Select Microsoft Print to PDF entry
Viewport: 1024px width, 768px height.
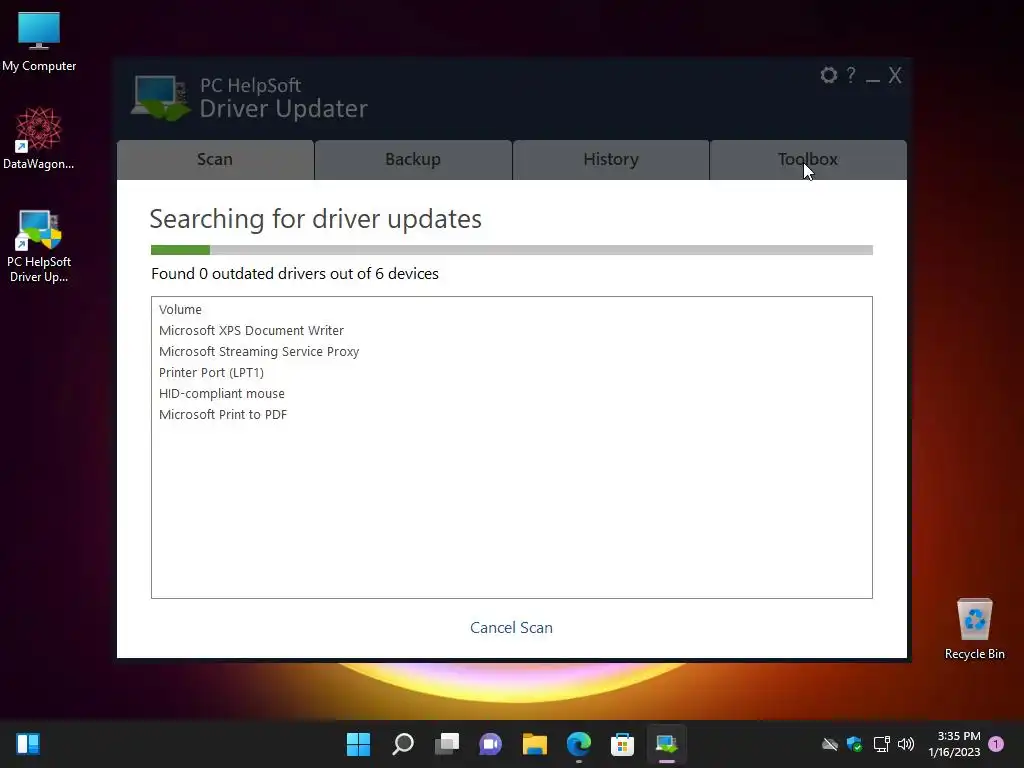[223, 414]
